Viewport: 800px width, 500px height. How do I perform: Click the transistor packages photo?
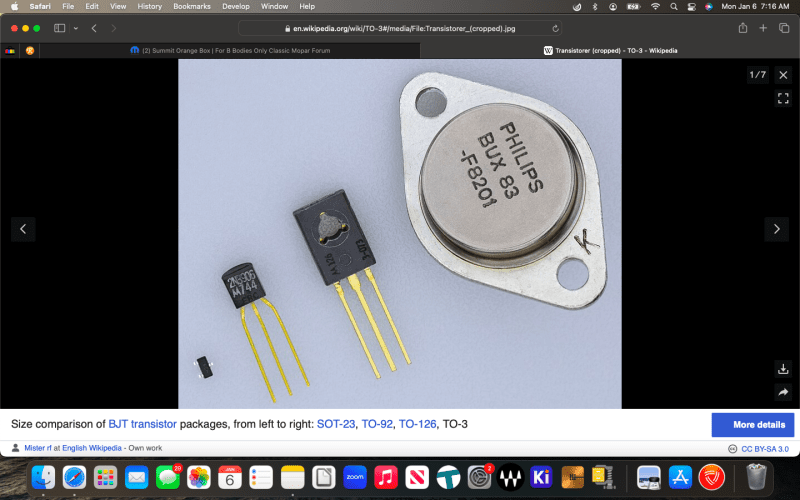(399, 234)
